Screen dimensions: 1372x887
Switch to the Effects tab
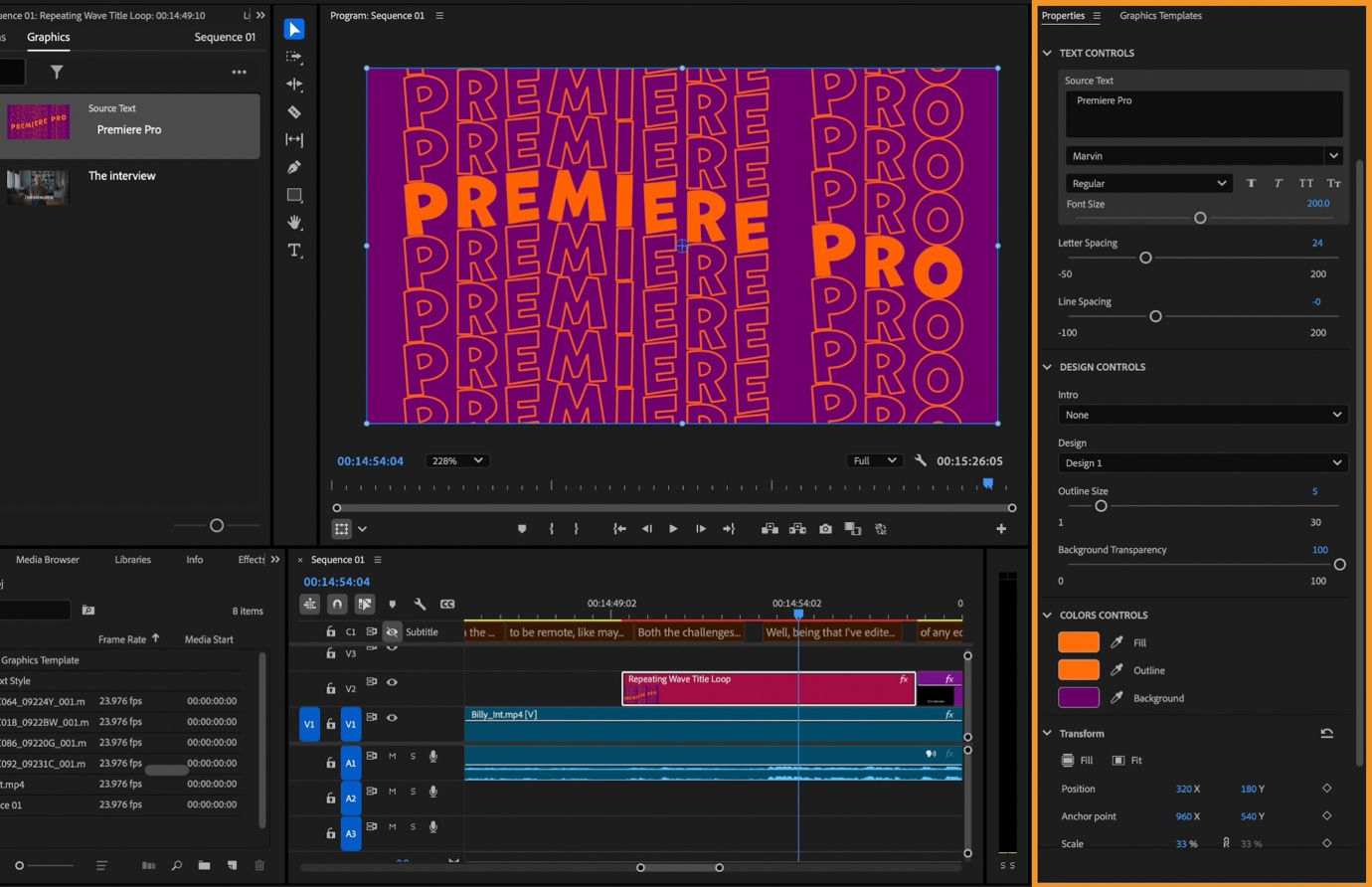tap(251, 559)
